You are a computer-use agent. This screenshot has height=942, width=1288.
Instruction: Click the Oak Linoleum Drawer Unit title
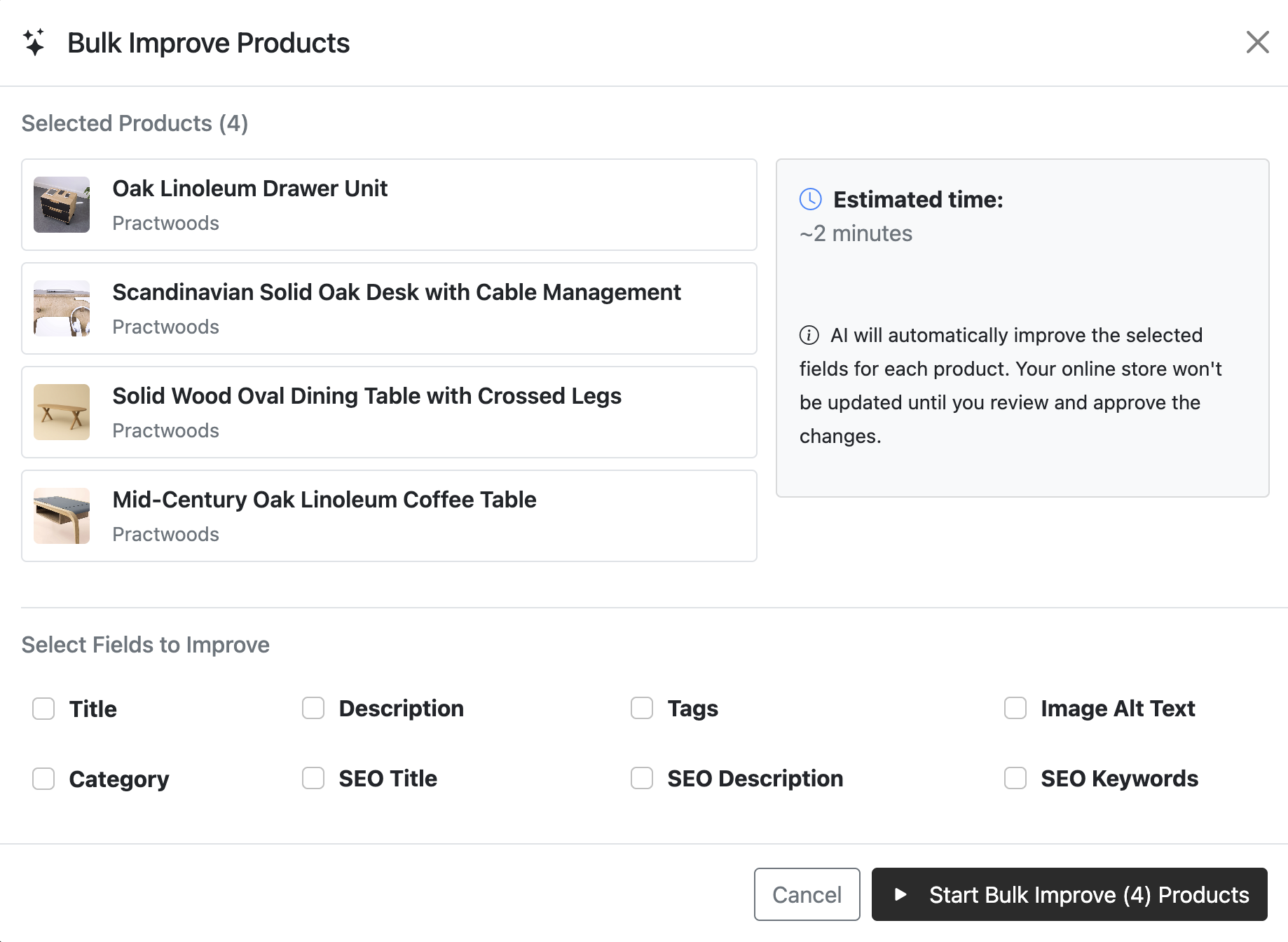(x=249, y=189)
